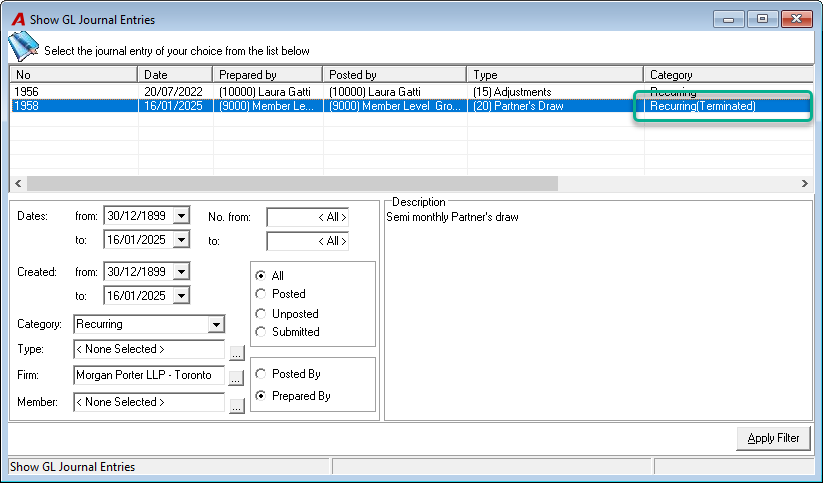Sort by the Date column header
This screenshot has height=483, width=823.
point(175,75)
